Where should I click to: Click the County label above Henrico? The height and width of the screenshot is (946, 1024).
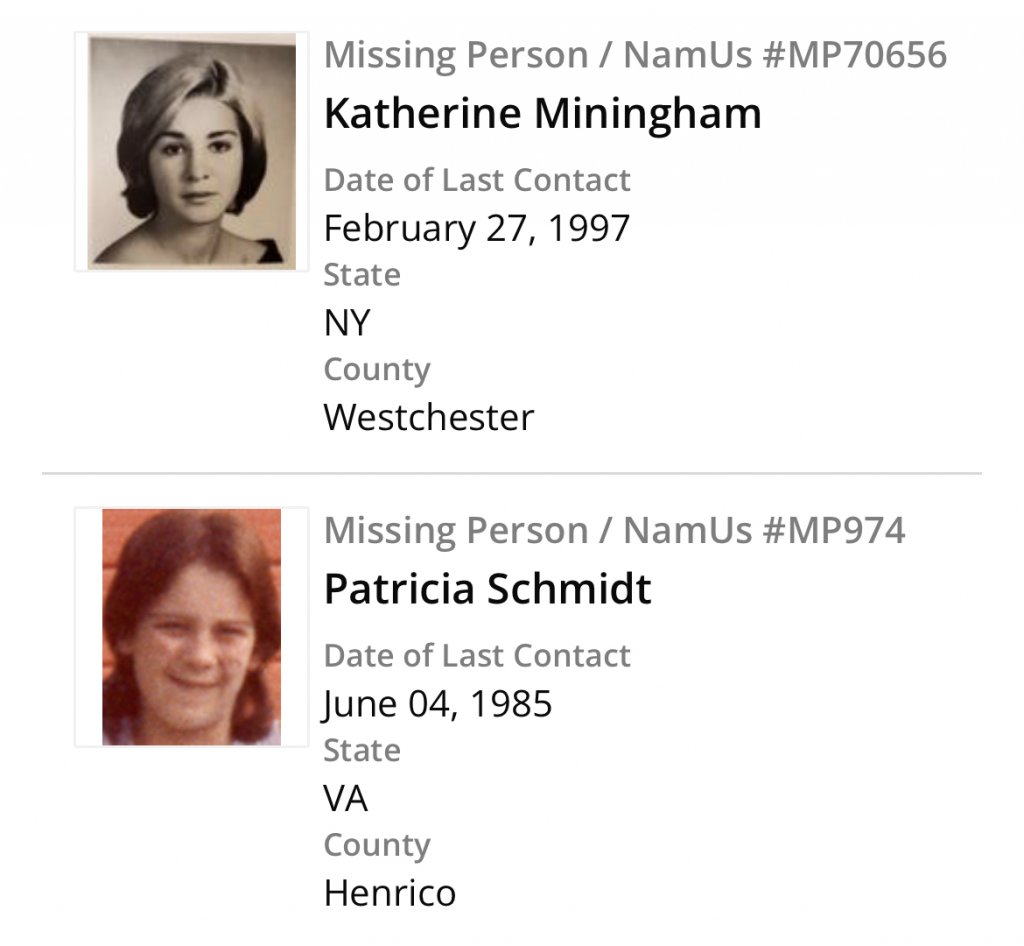(376, 845)
